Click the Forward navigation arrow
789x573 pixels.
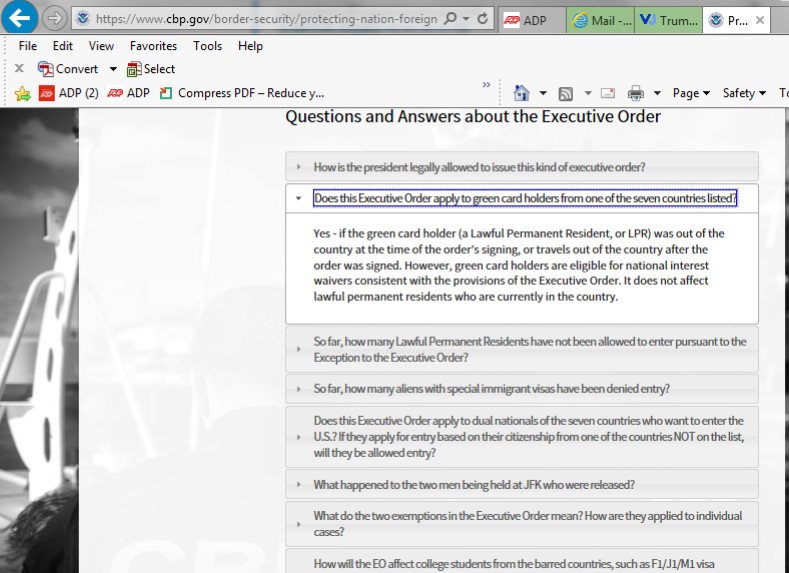click(x=54, y=18)
